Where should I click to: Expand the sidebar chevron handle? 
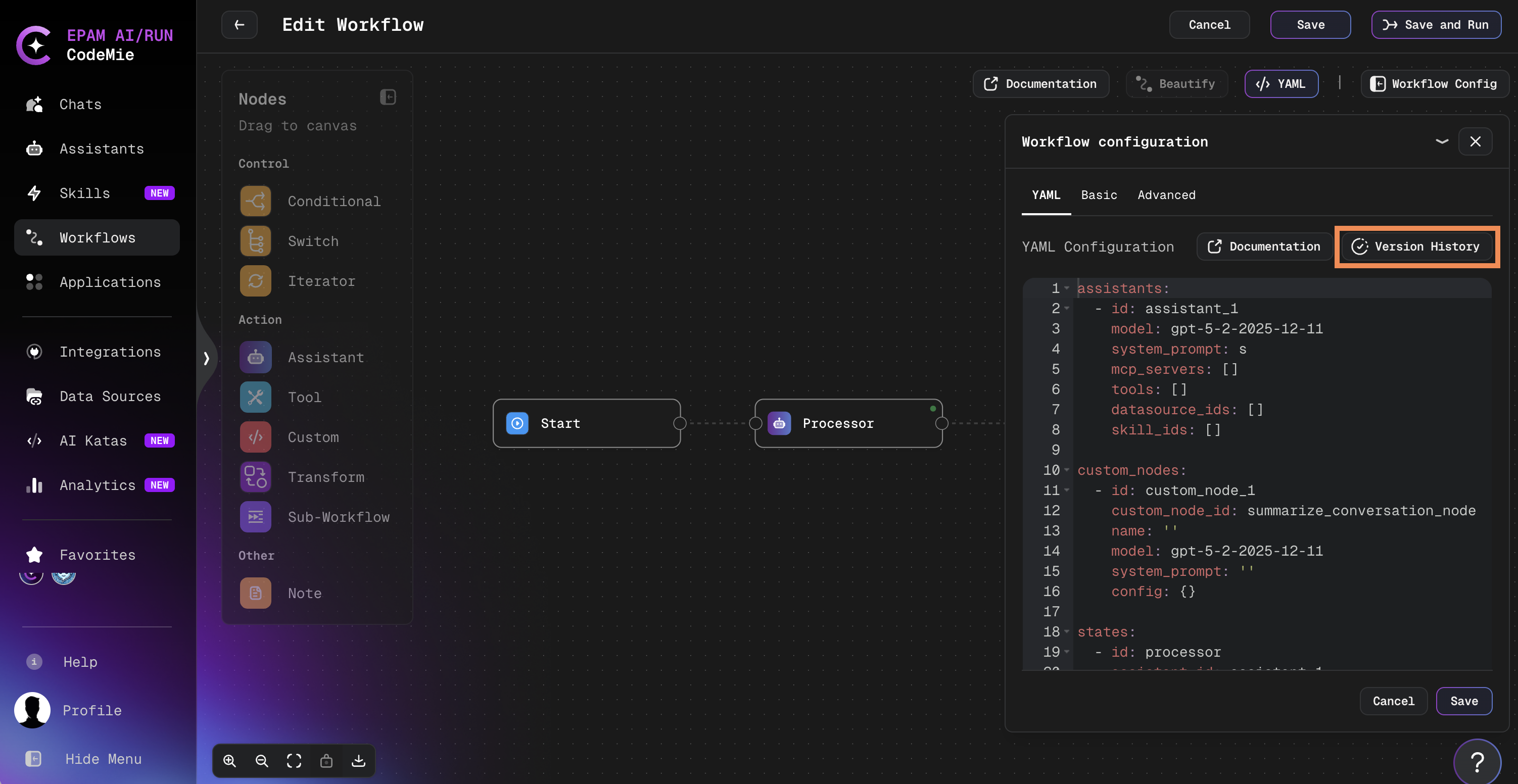click(x=206, y=358)
